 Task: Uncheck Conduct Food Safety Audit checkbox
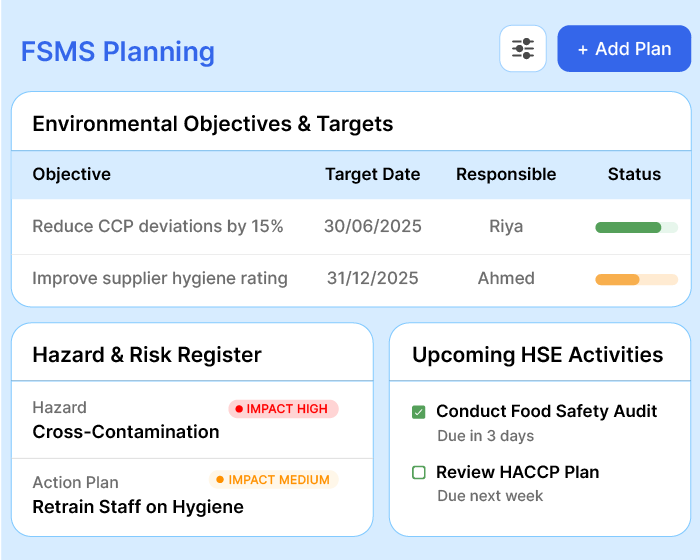coord(419,412)
